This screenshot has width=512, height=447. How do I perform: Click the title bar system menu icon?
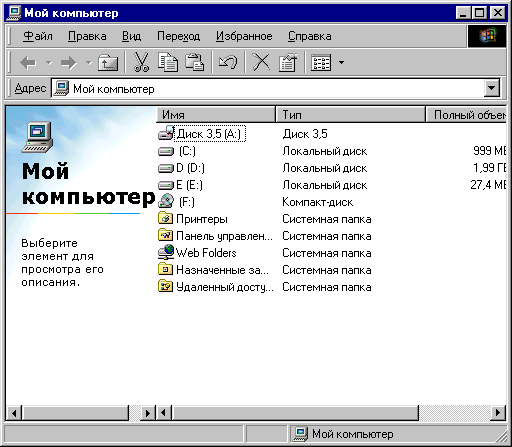tap(14, 13)
